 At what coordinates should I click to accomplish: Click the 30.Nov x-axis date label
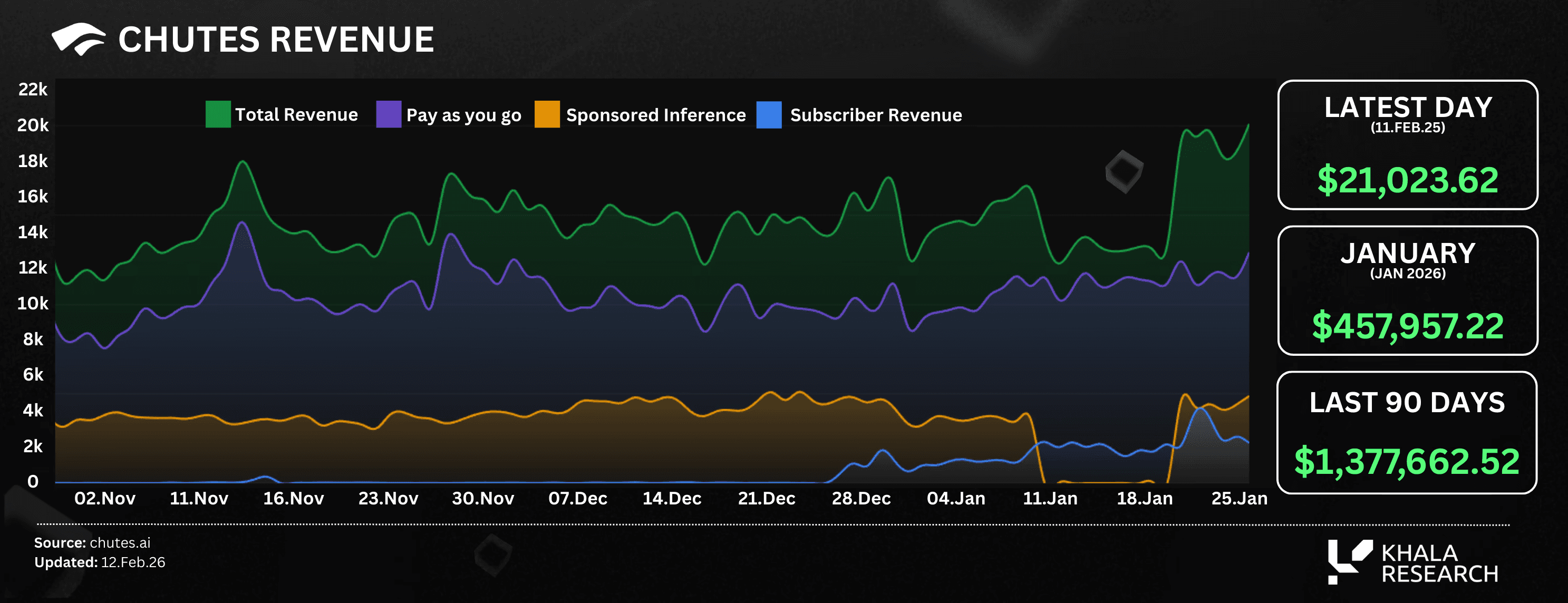coord(483,498)
